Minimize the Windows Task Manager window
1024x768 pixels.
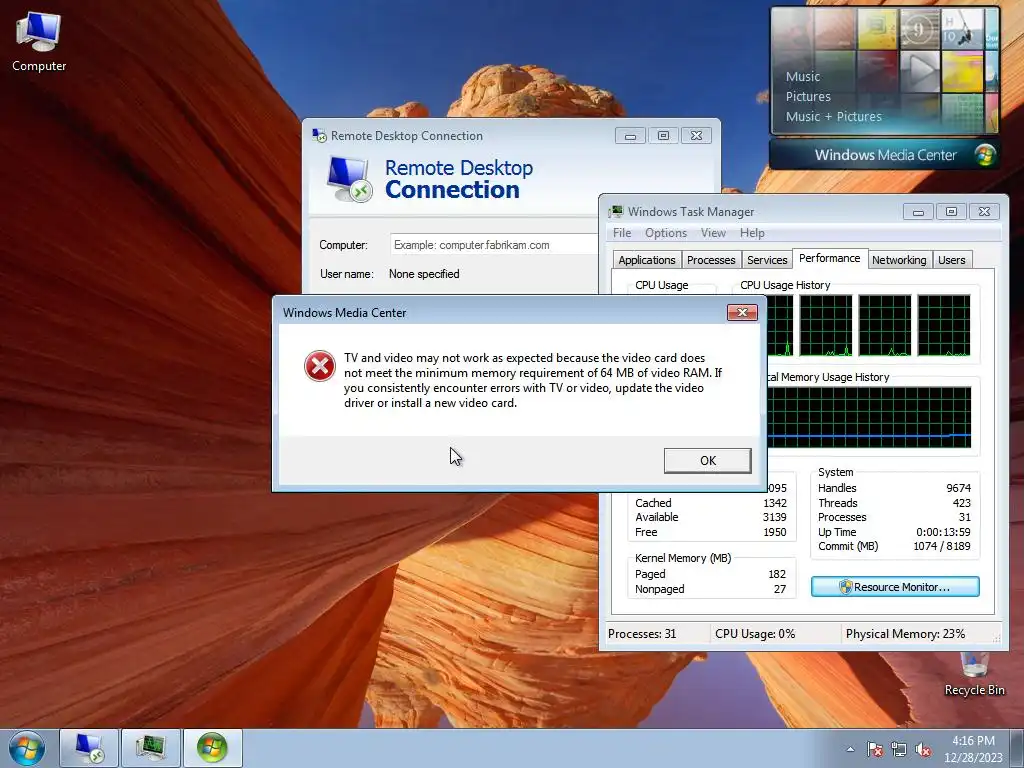tap(918, 212)
